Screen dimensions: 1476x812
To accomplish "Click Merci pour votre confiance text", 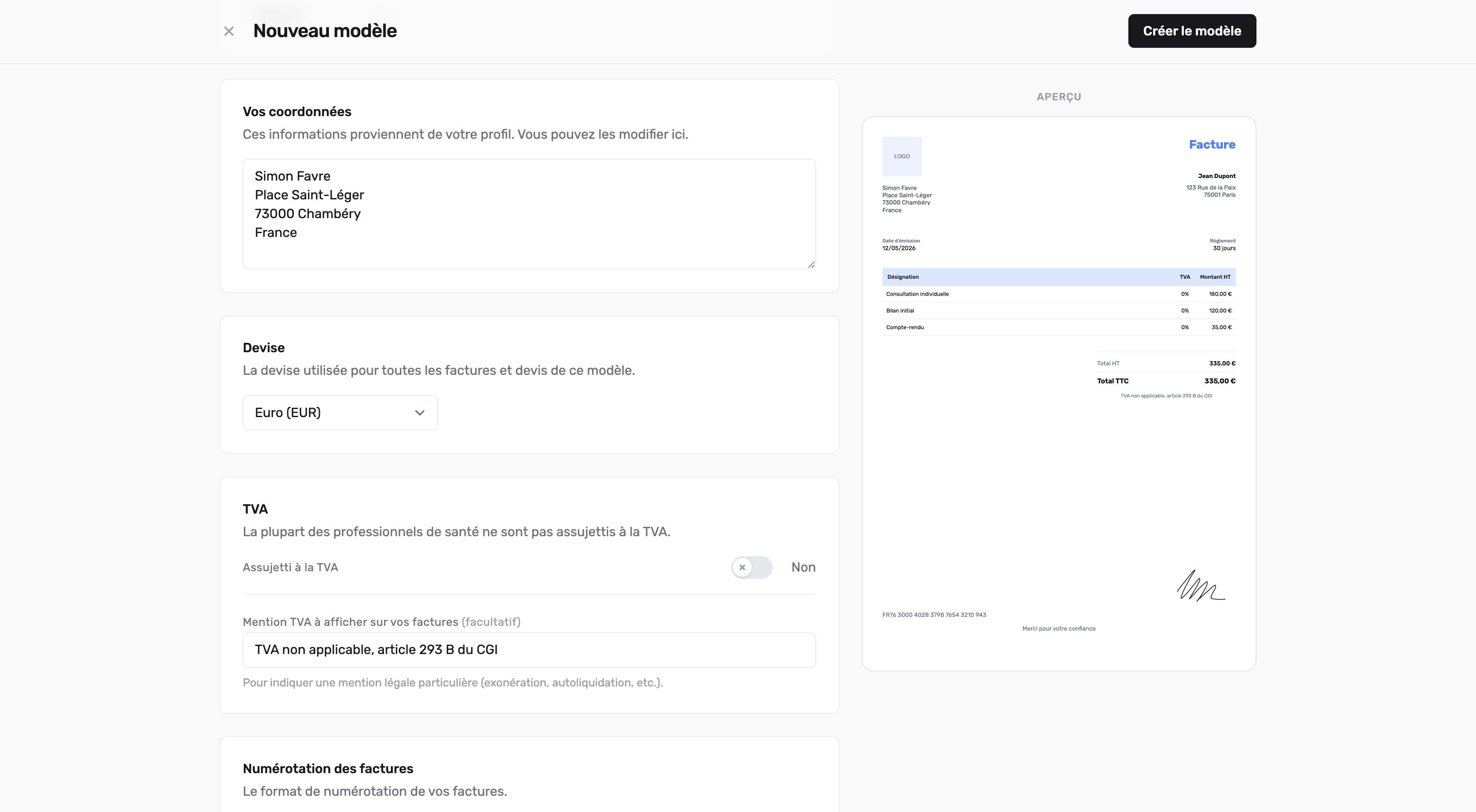I will 1058,628.
